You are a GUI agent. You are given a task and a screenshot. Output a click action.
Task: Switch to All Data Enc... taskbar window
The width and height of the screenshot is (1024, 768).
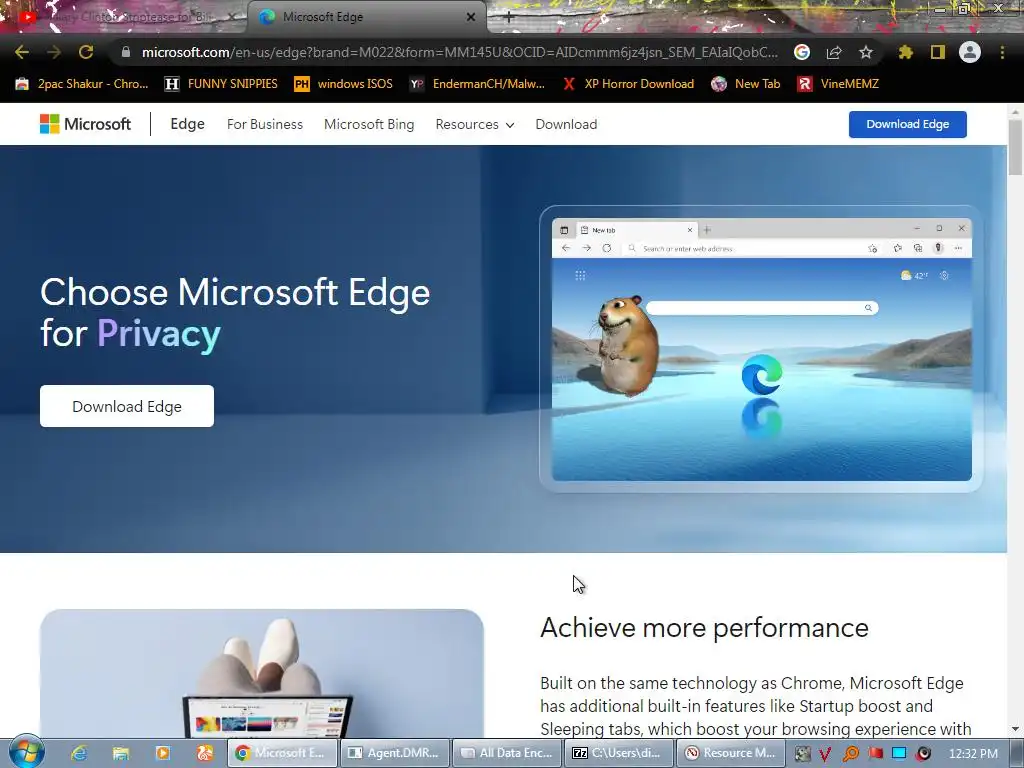(507, 753)
